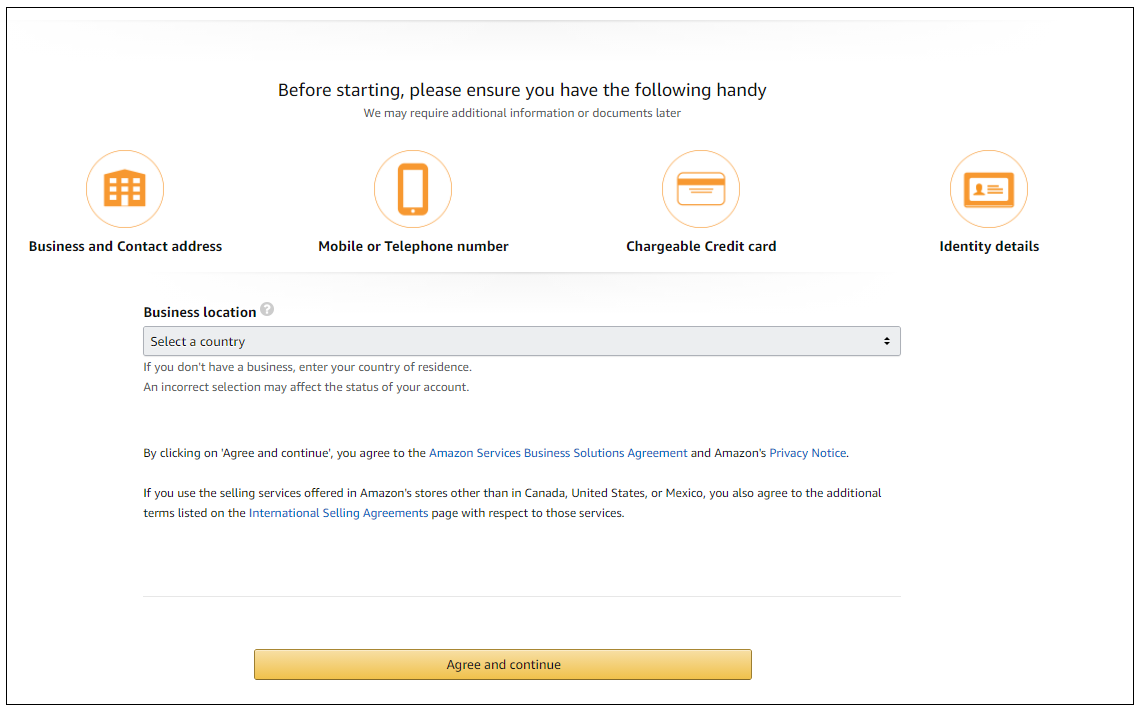The width and height of the screenshot is (1140, 711).
Task: Click the Before starting heading text
Action: click(x=522, y=90)
